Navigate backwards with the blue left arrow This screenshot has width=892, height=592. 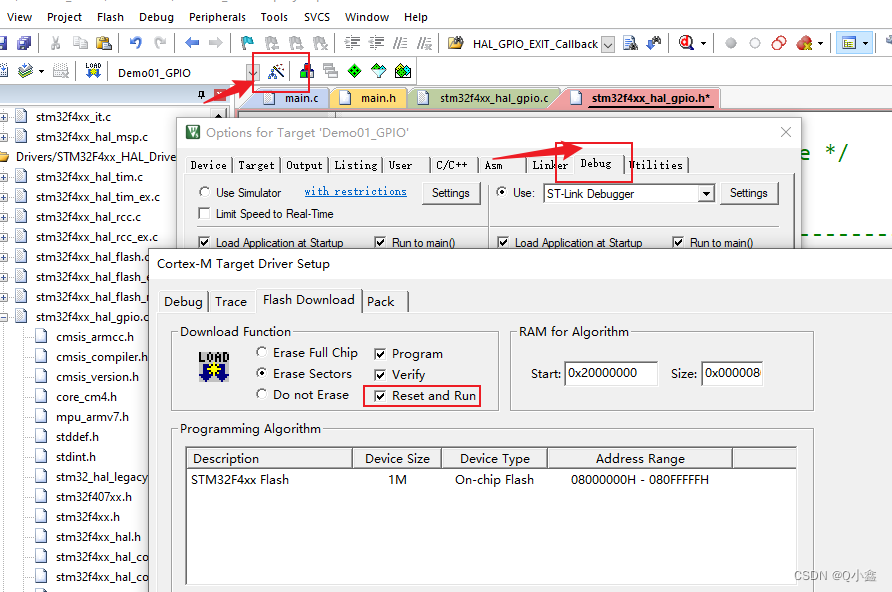point(192,43)
